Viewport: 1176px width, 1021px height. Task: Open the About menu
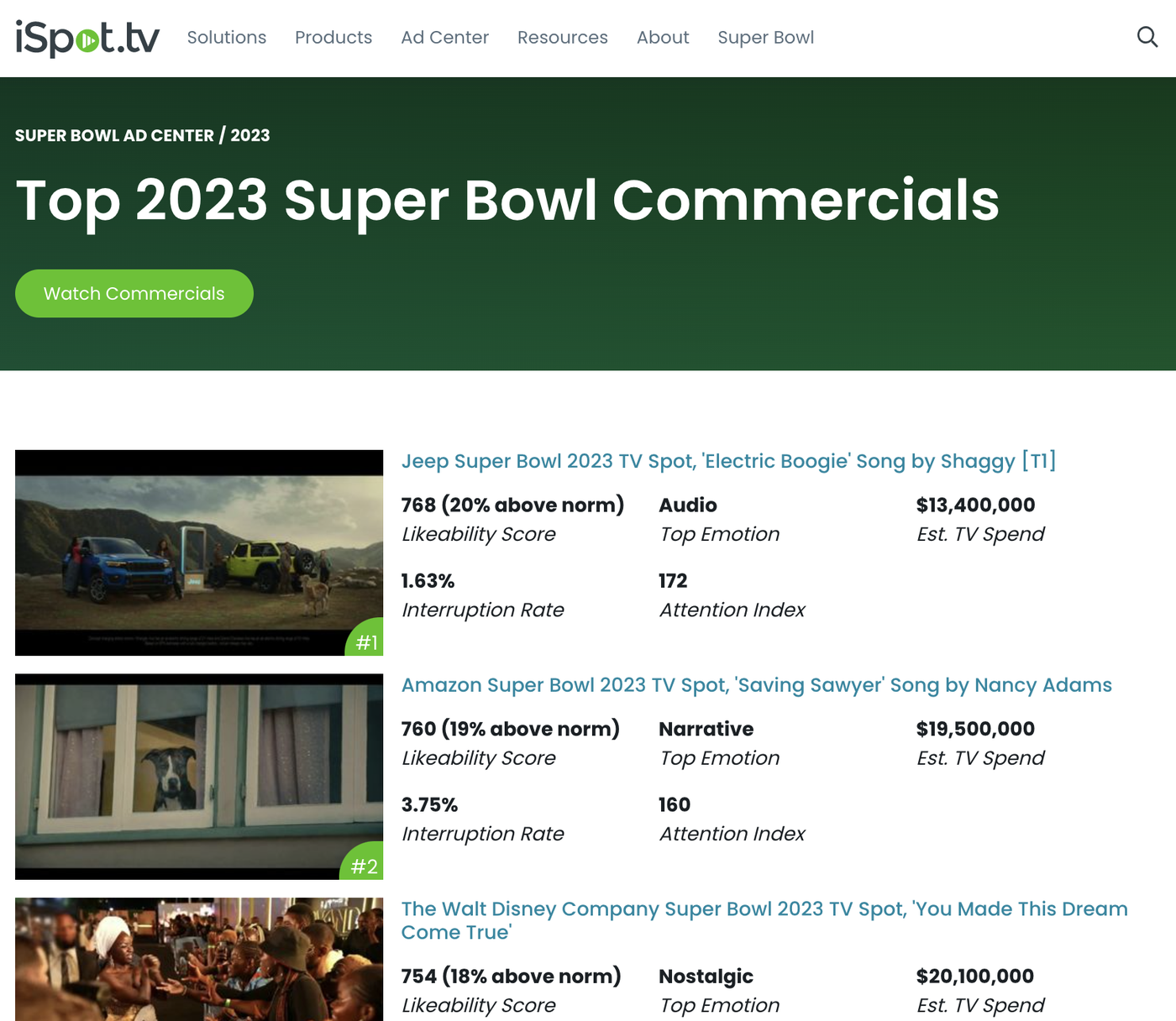(663, 38)
